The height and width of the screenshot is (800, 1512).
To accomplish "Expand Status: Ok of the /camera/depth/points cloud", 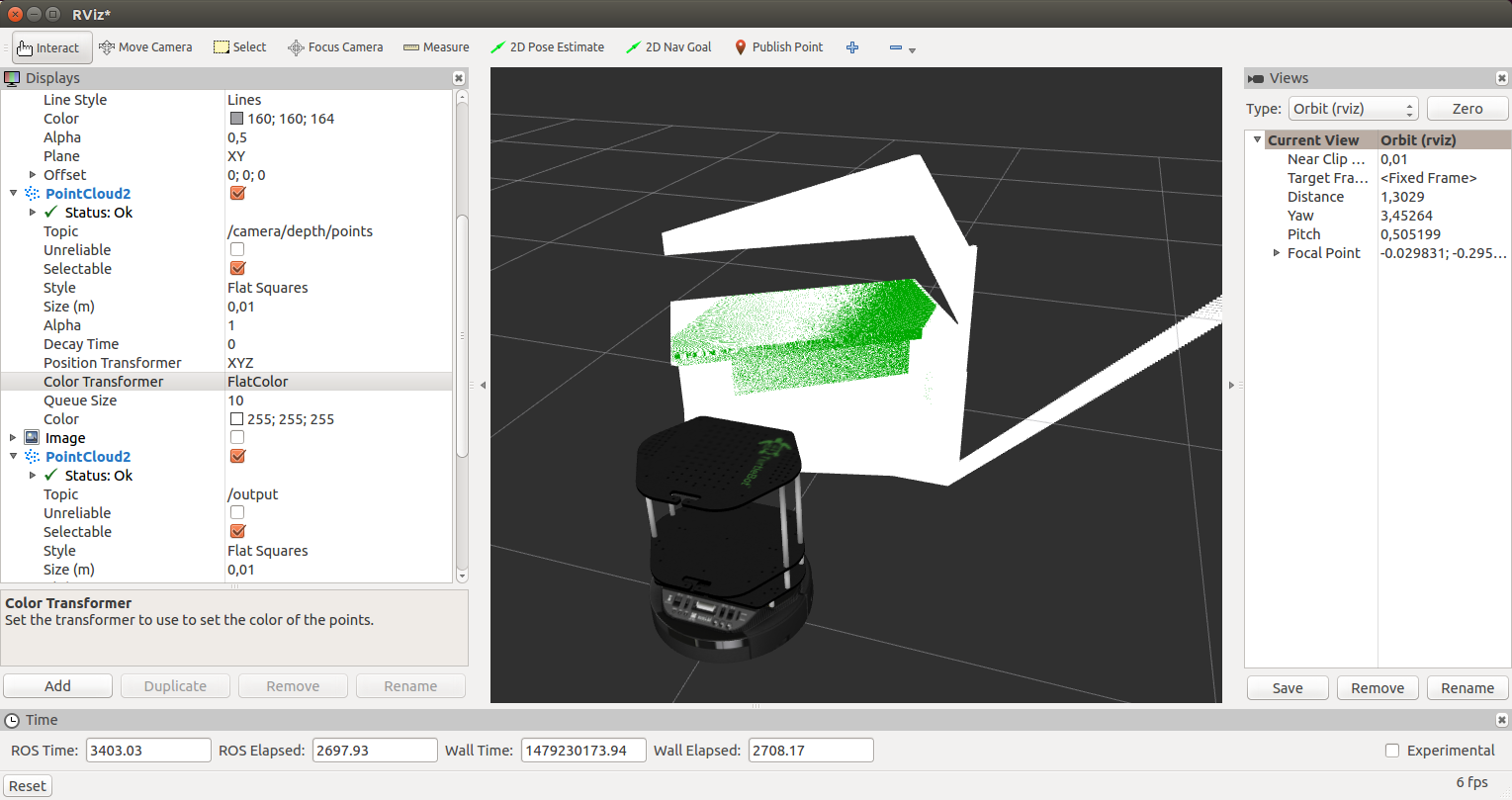I will point(33,213).
